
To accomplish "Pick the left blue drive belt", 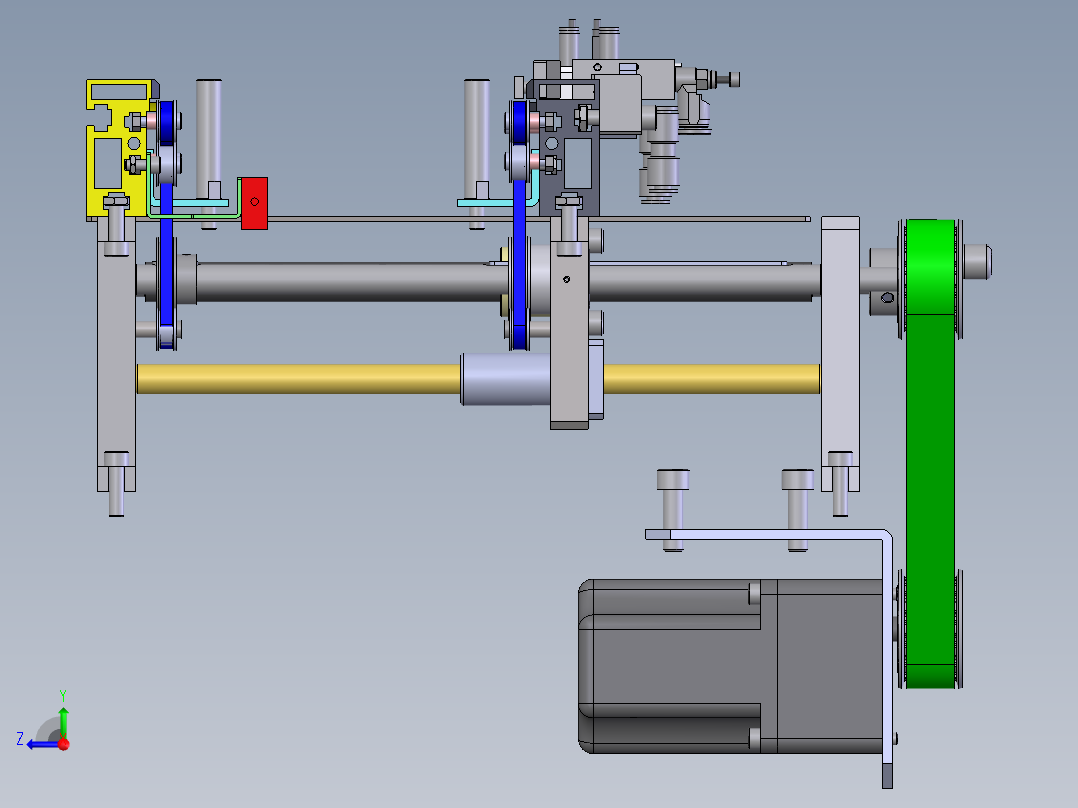I will [x=166, y=227].
